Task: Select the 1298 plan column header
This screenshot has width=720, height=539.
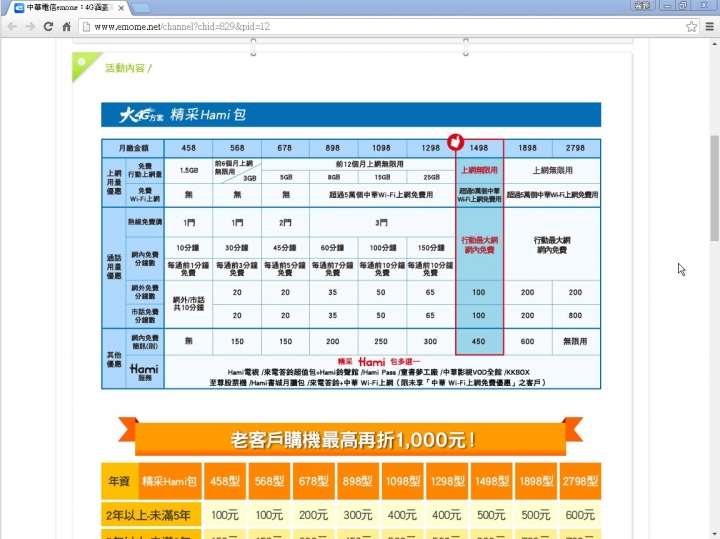Action: [x=430, y=148]
